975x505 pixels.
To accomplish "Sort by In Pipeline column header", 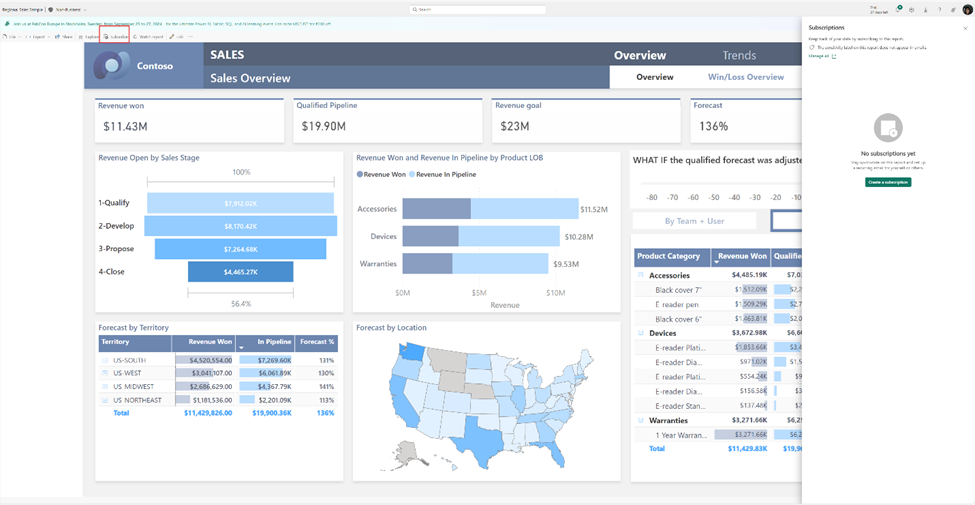I will click(266, 341).
